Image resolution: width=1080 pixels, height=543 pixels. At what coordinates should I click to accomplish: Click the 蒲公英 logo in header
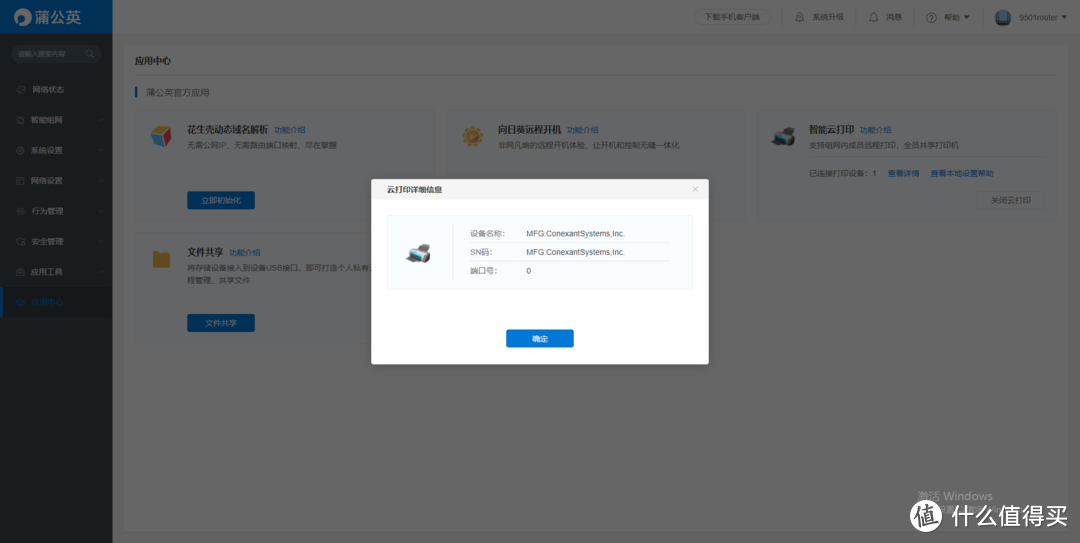coord(48,17)
